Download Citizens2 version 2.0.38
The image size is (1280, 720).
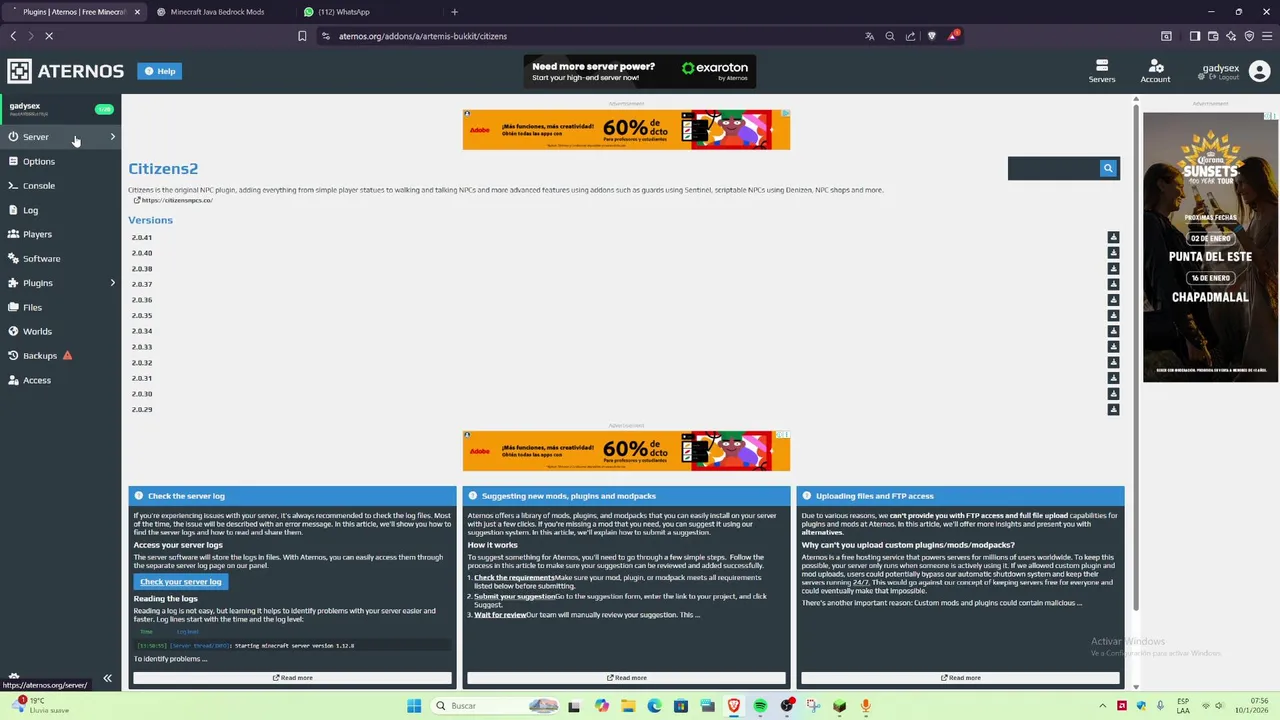pos(1113,268)
